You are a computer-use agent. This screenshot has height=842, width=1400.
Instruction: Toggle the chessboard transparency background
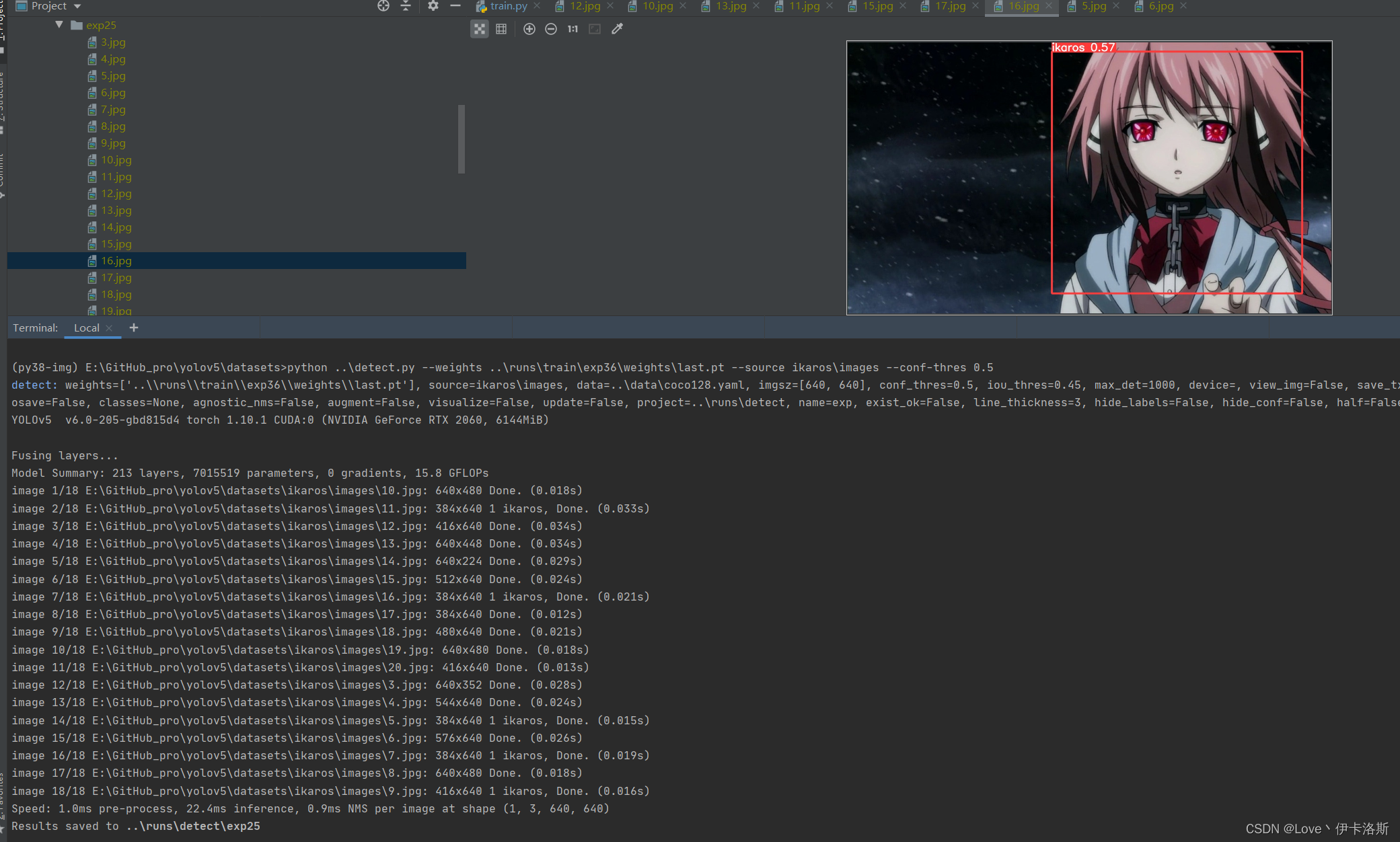(x=479, y=29)
